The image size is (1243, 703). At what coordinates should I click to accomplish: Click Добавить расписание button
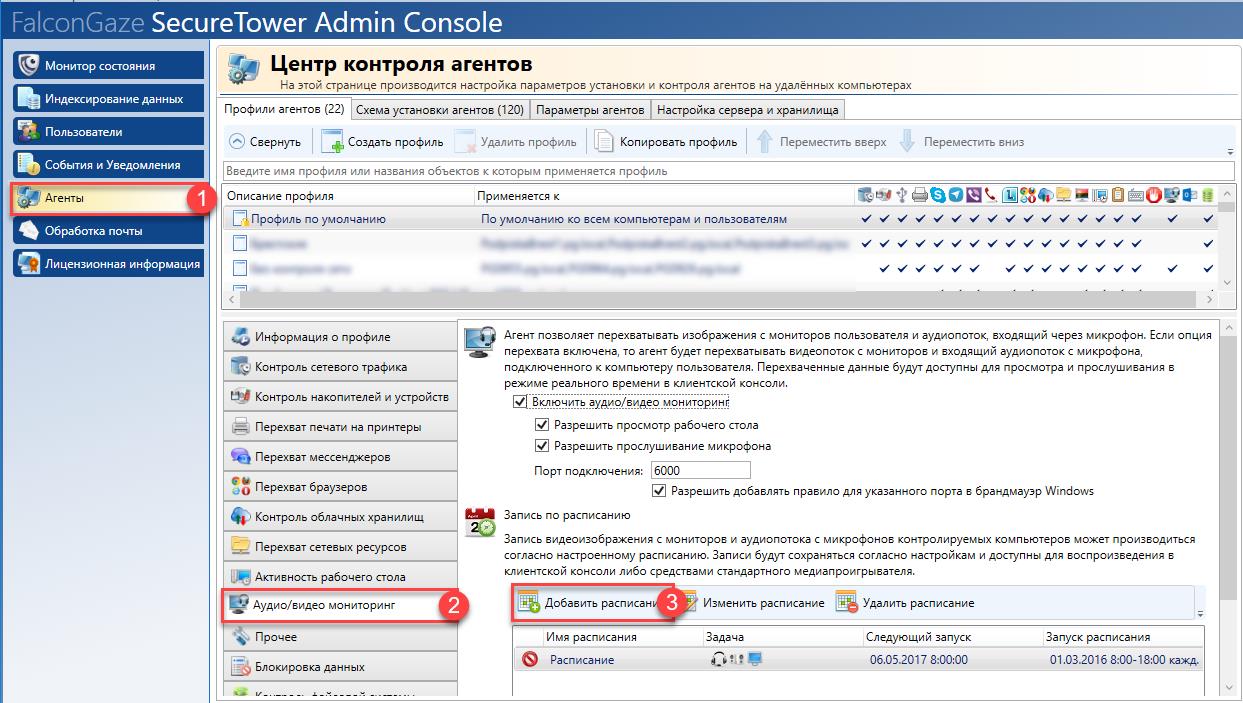click(593, 603)
